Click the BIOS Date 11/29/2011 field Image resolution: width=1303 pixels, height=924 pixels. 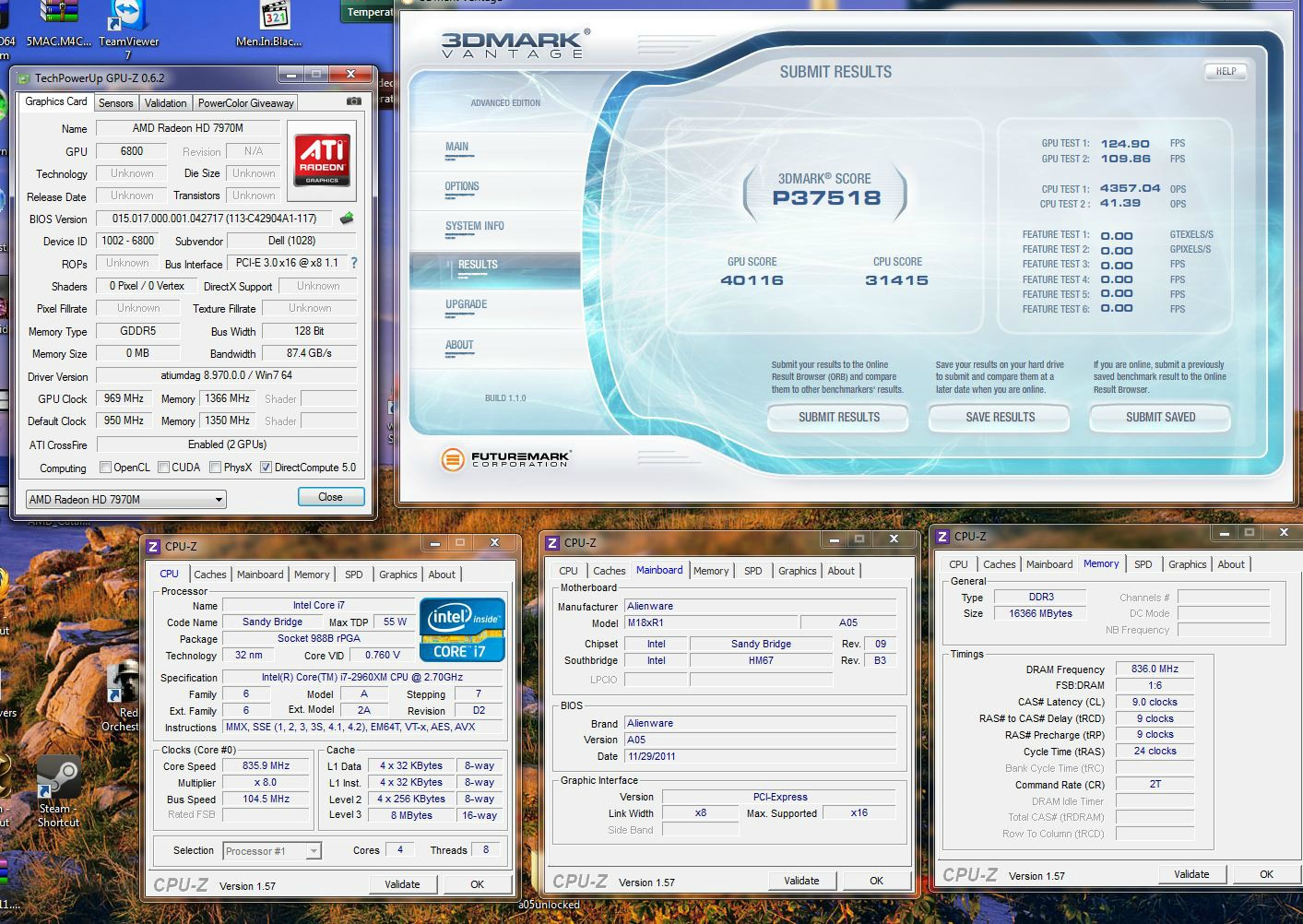click(760, 756)
